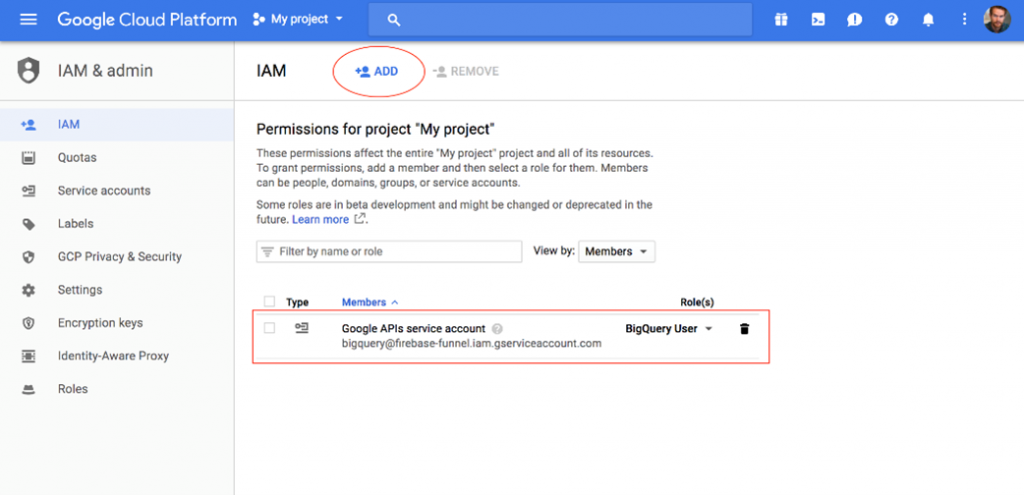Select all members with header checkbox
This screenshot has width=1024, height=495.
[x=269, y=302]
